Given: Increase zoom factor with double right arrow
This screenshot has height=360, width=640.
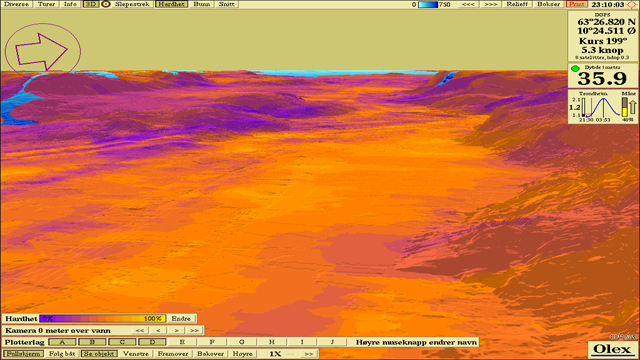Looking at the screenshot, I should 309,354.
